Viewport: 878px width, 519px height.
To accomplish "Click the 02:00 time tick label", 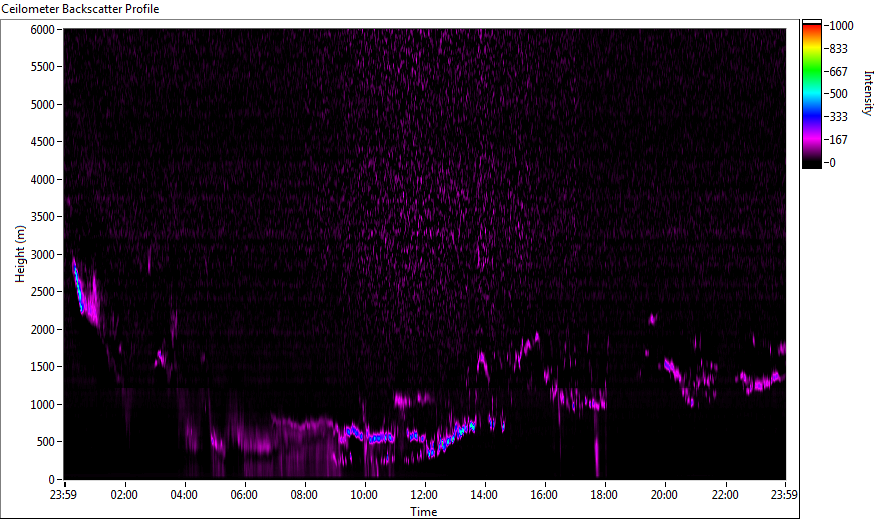I will [124, 495].
